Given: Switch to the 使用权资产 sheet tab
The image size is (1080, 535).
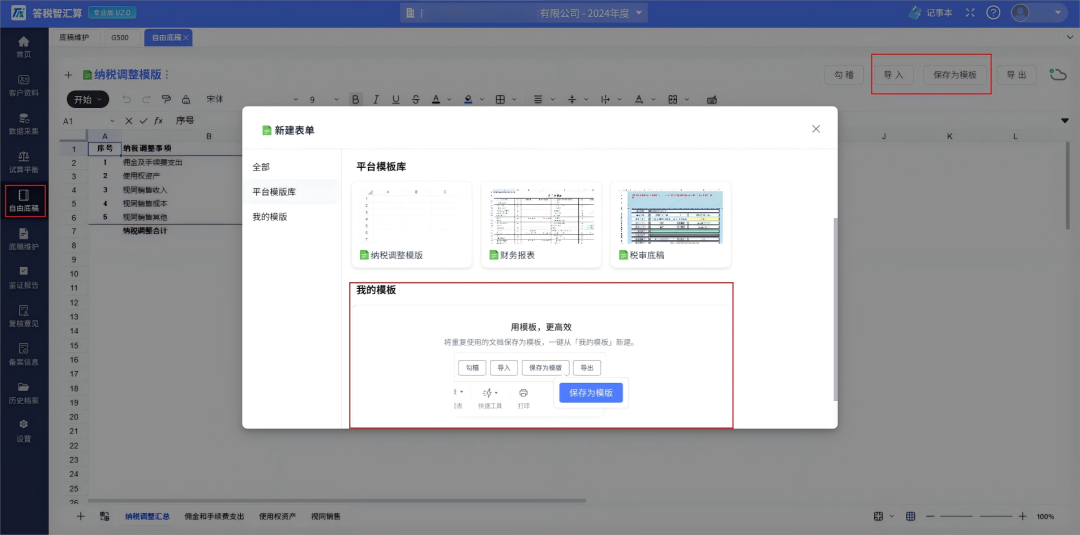Looking at the screenshot, I should click(278, 516).
